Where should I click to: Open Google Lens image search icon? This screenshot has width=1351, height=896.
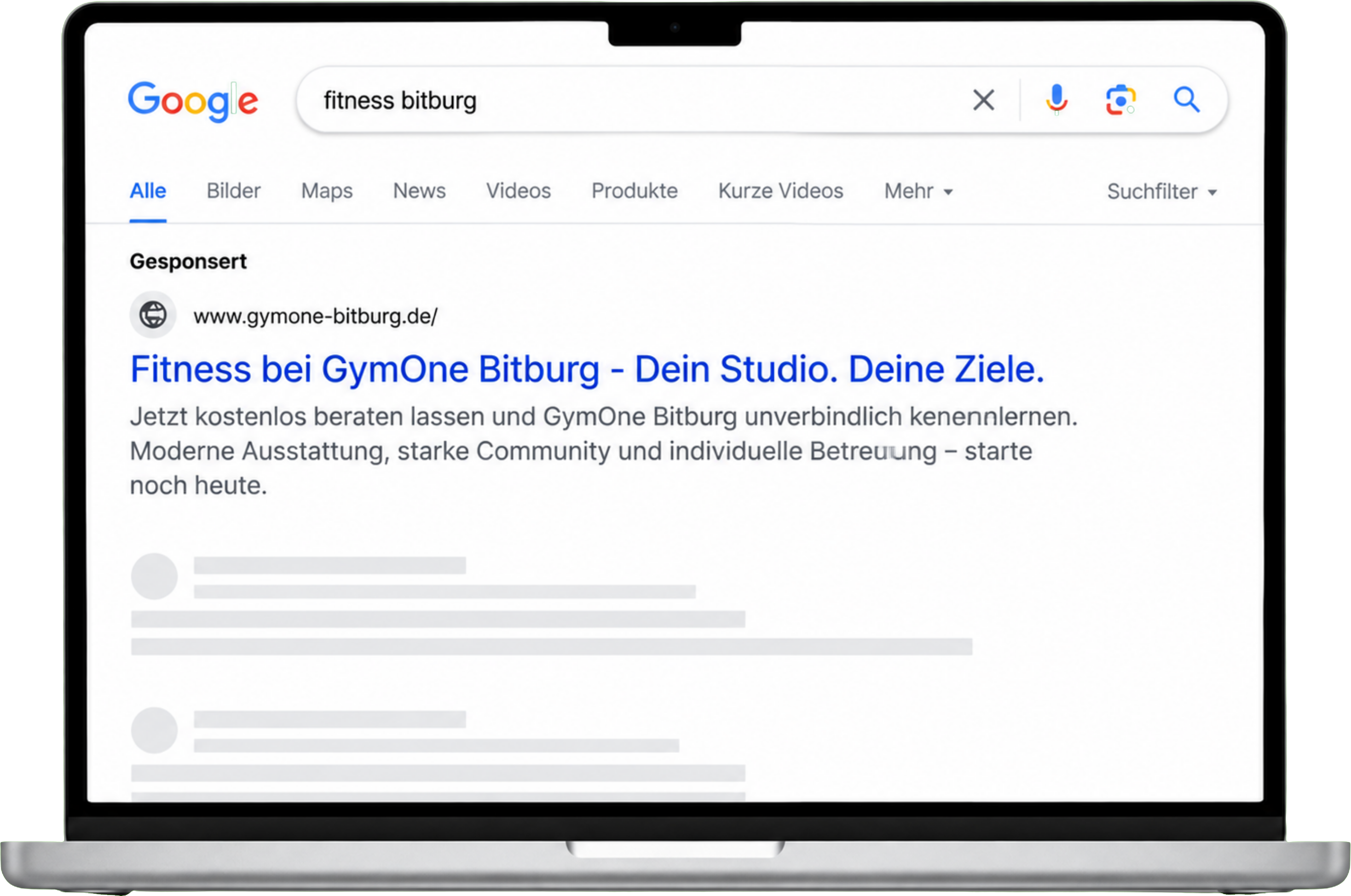pyautogui.click(x=1120, y=100)
